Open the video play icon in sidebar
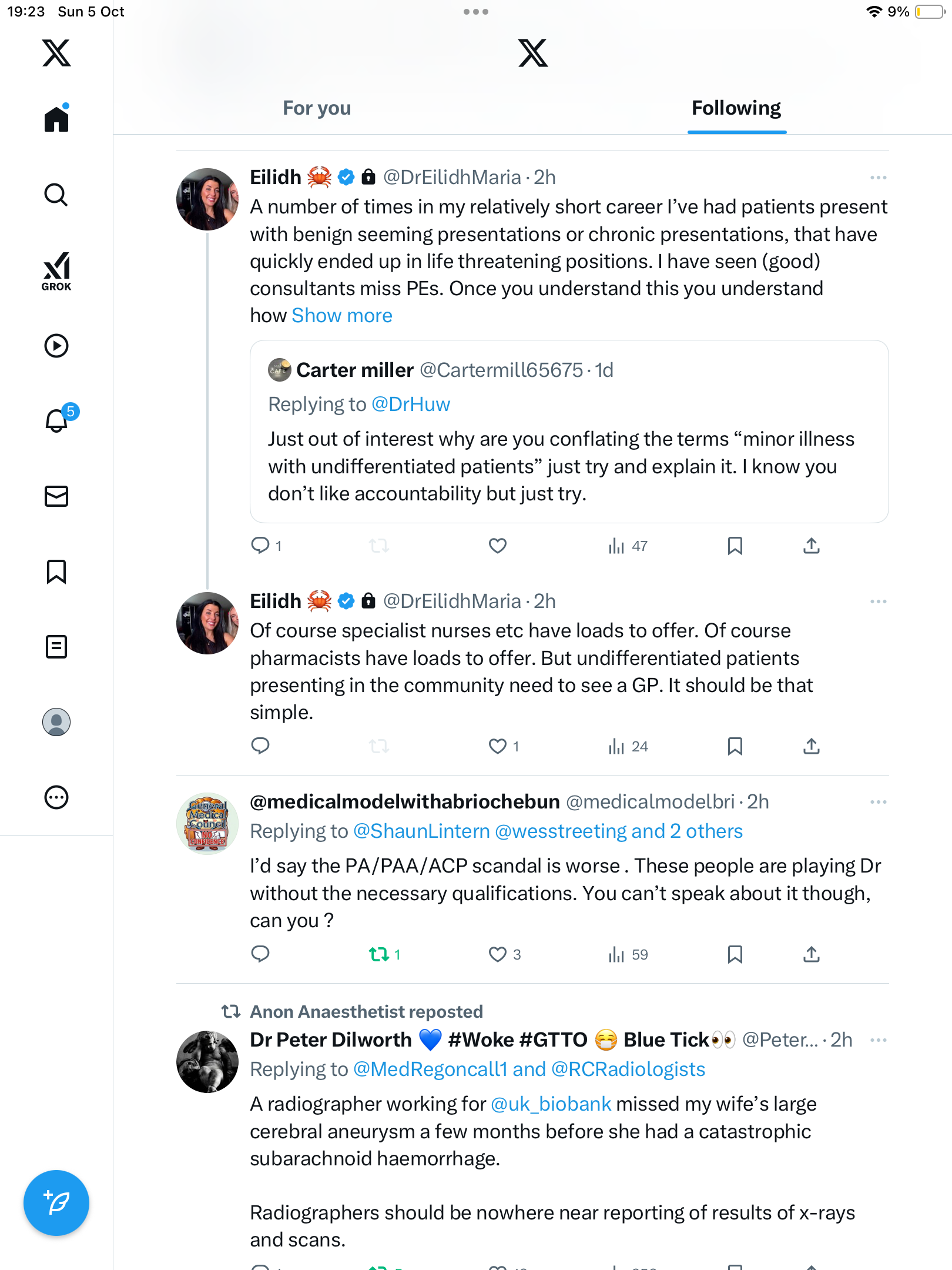 tap(56, 346)
